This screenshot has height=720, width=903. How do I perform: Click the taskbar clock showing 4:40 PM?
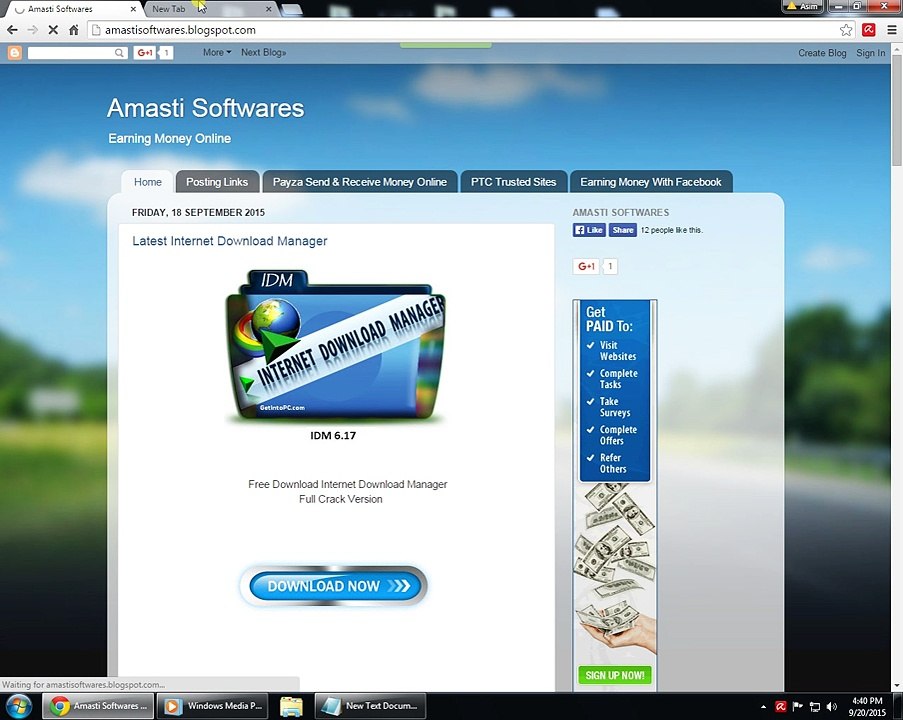tap(867, 706)
